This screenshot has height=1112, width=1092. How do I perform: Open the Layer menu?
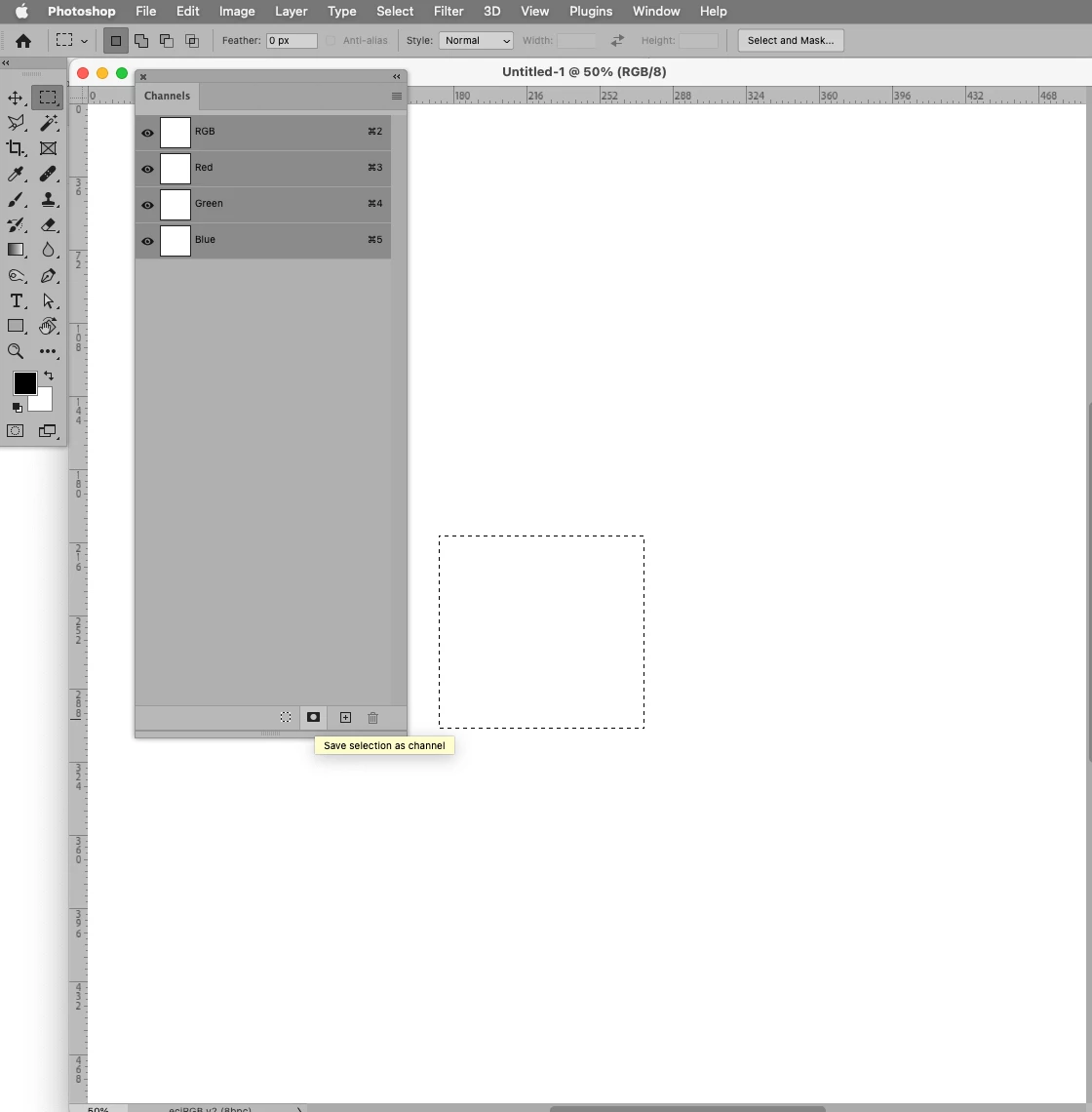[x=291, y=12]
